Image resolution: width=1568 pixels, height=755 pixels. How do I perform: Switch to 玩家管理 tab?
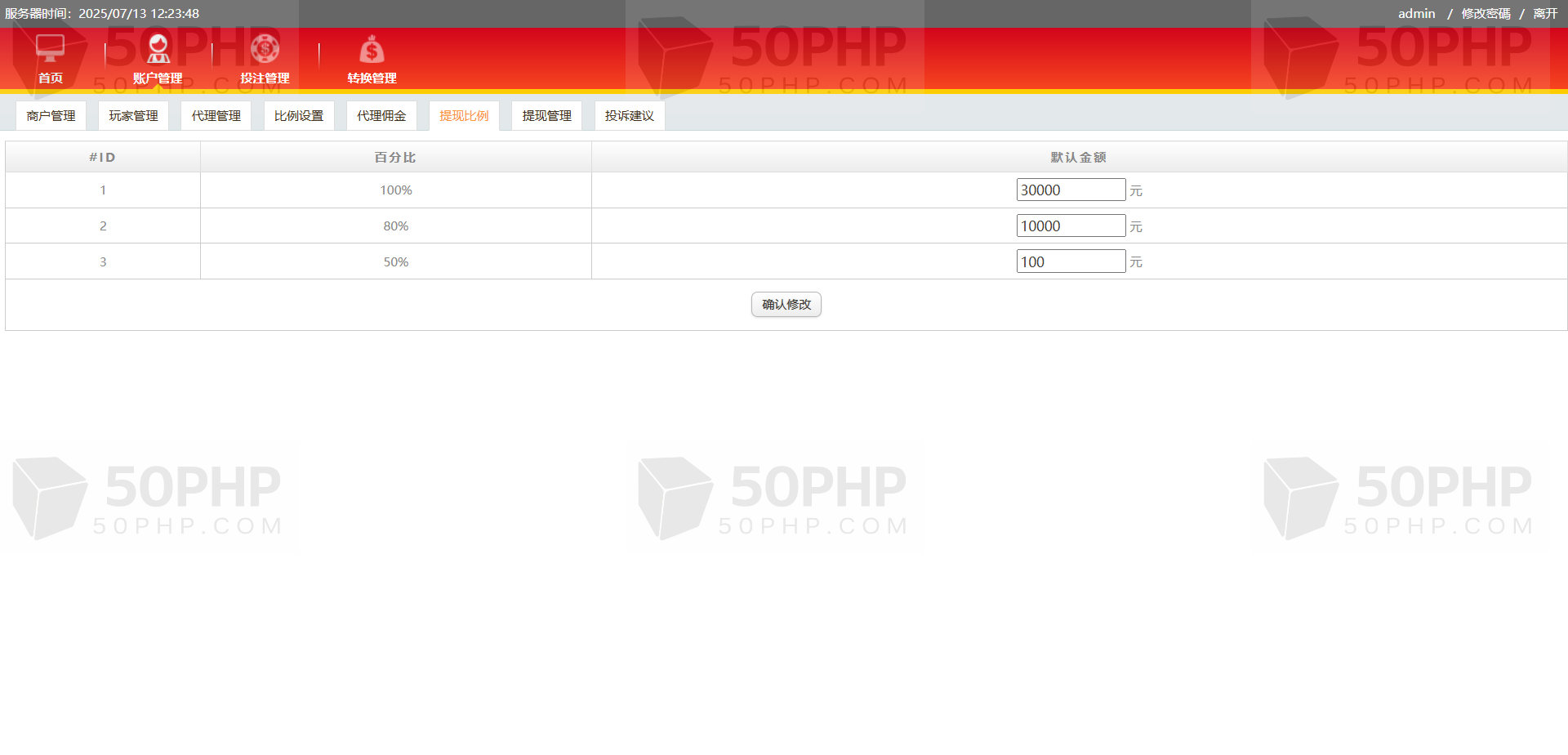pos(133,116)
